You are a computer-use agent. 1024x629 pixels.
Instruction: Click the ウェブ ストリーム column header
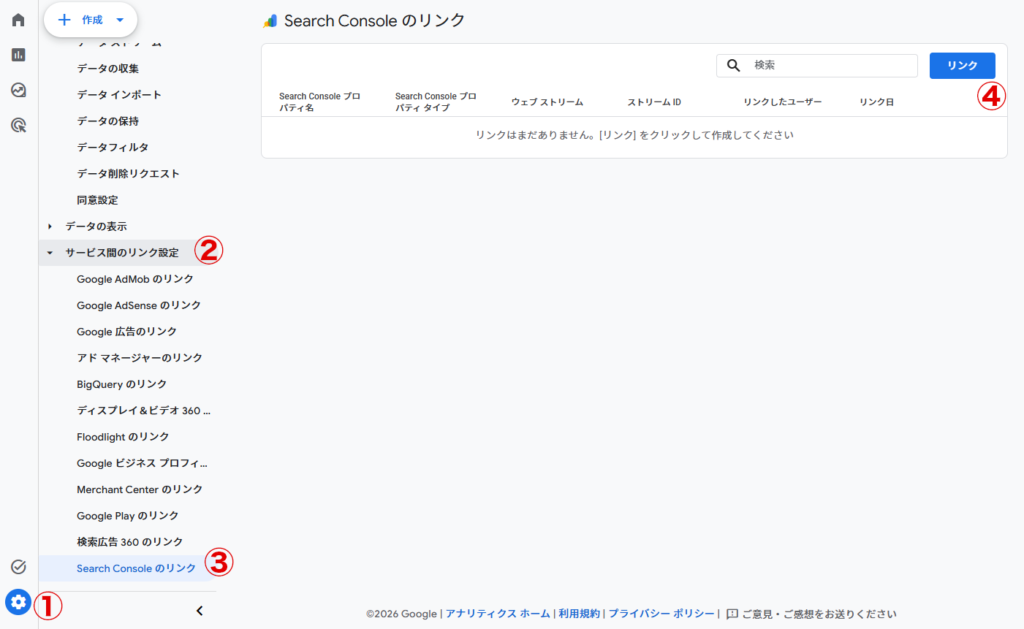(x=547, y=102)
